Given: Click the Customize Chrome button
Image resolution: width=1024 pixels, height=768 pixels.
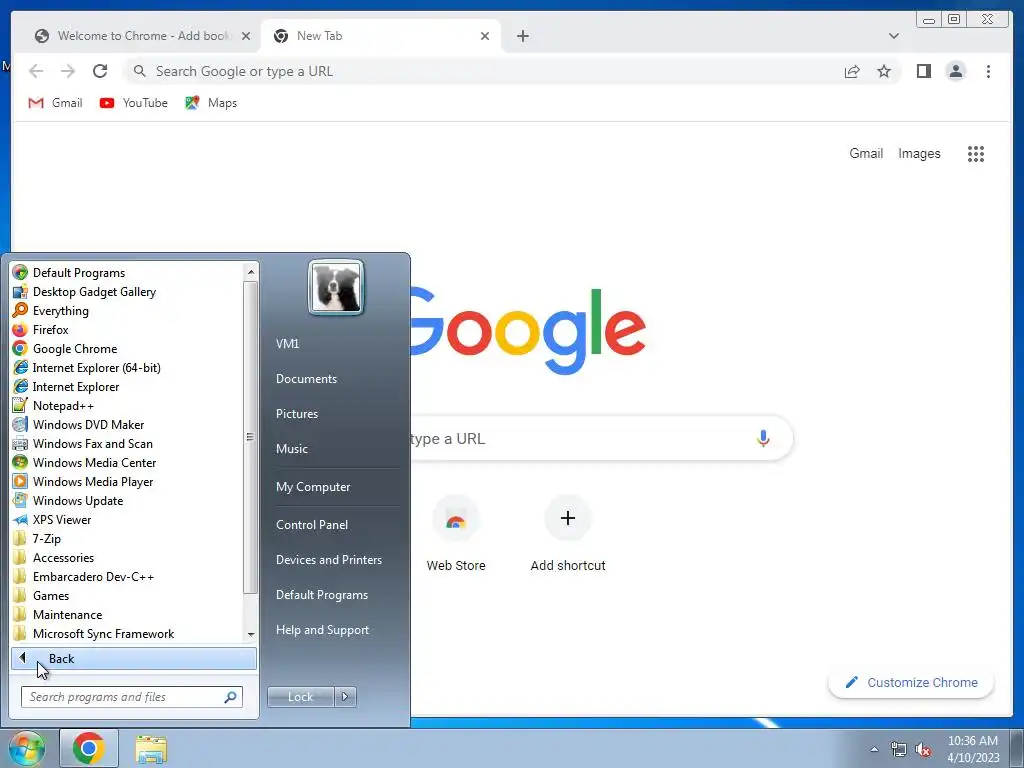Looking at the screenshot, I should pos(911,682).
